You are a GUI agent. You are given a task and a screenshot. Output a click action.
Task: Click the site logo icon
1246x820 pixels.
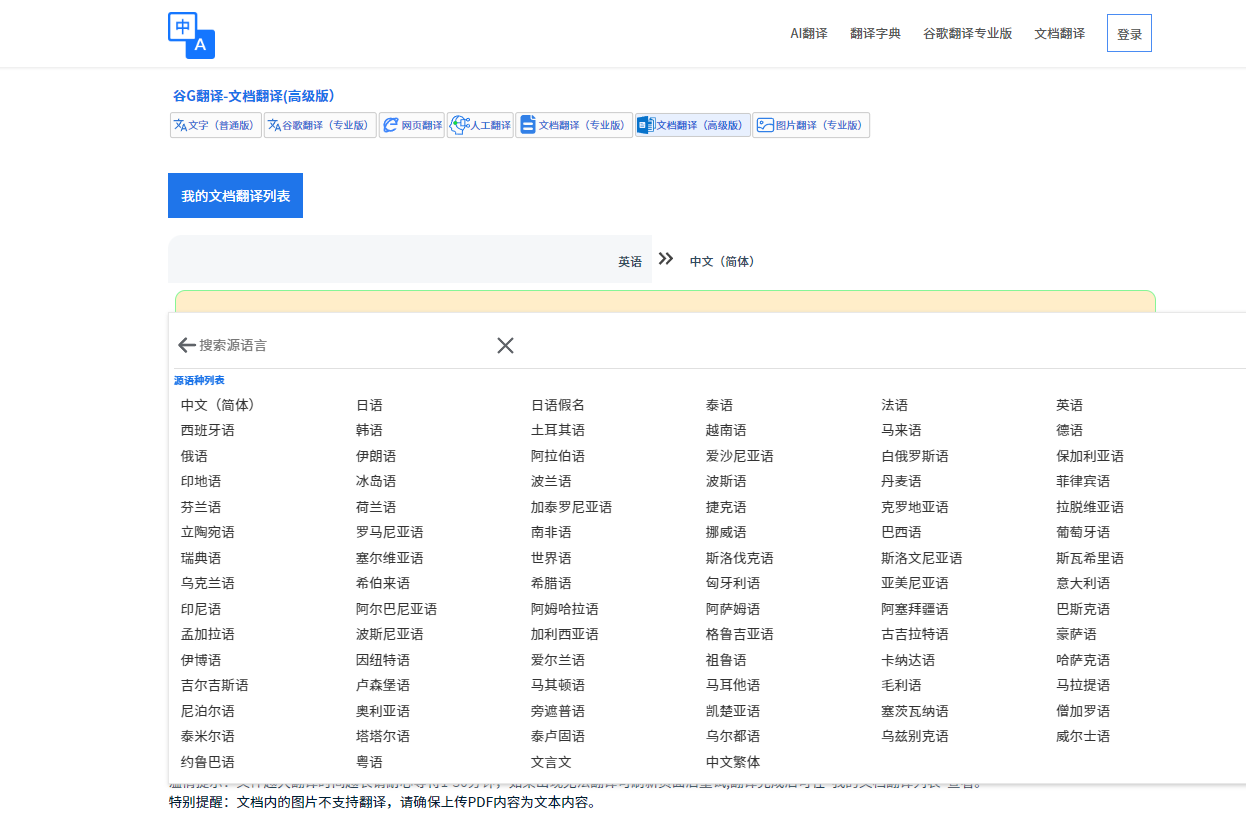(x=191, y=35)
